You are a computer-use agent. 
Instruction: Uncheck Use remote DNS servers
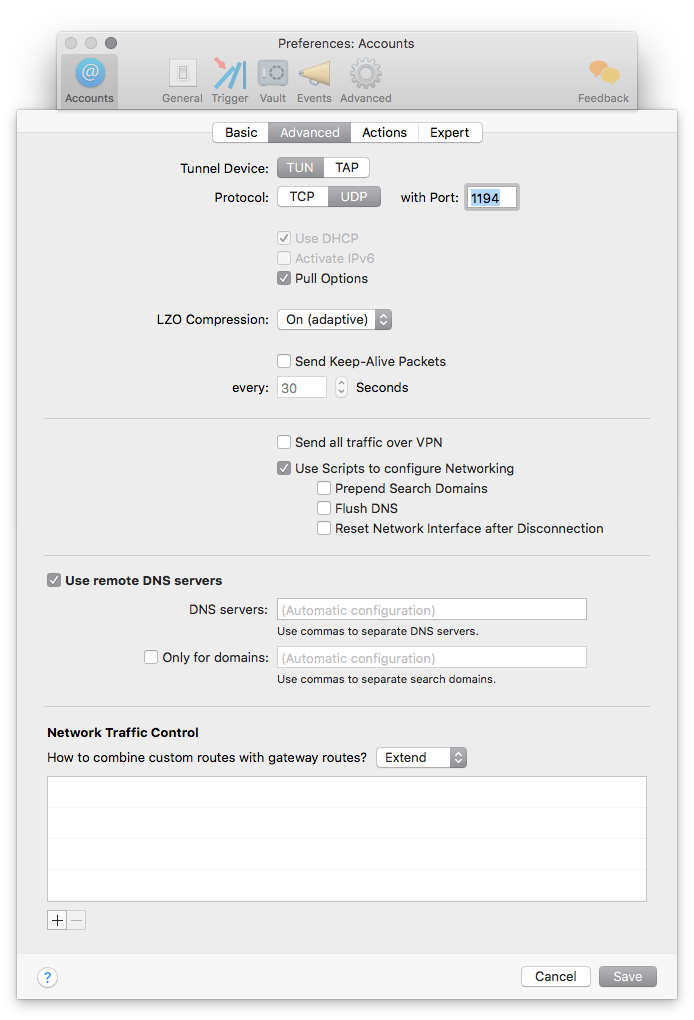[x=54, y=580]
